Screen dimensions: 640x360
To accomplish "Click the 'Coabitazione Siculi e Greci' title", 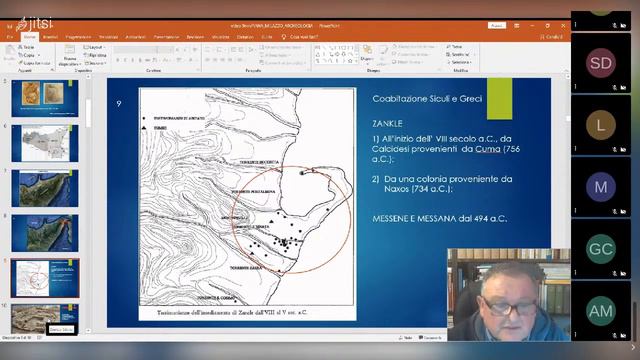I will click(x=427, y=99).
